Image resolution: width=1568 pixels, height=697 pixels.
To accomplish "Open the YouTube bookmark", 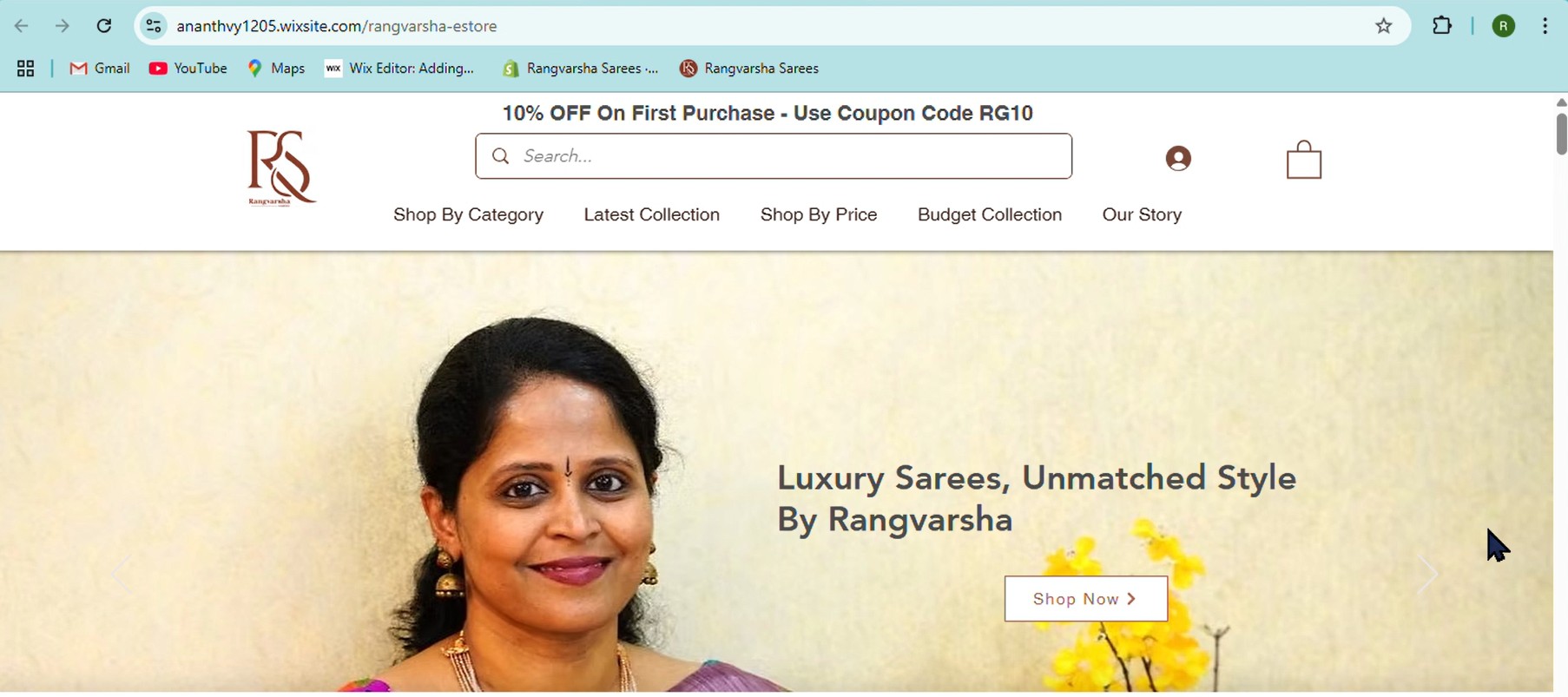I will tap(188, 69).
